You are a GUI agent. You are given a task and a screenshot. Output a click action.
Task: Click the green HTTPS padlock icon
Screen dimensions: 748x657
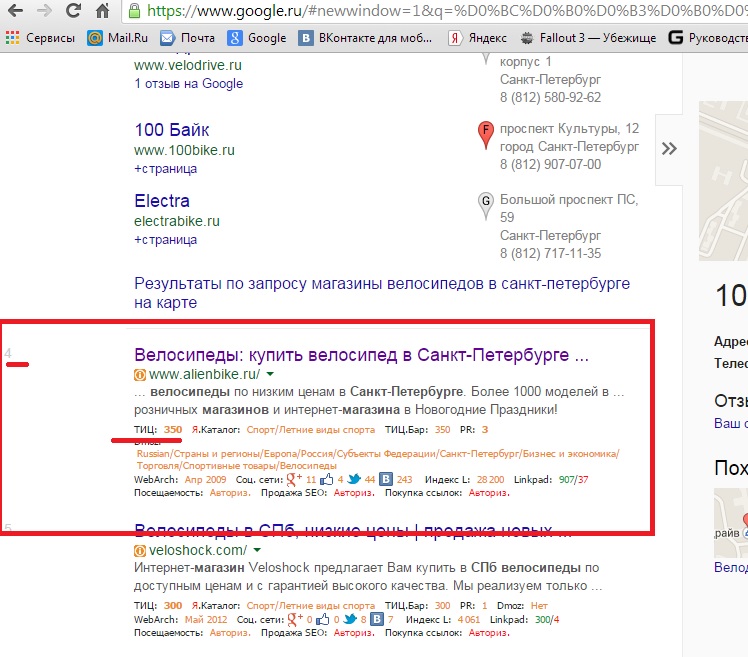click(135, 11)
